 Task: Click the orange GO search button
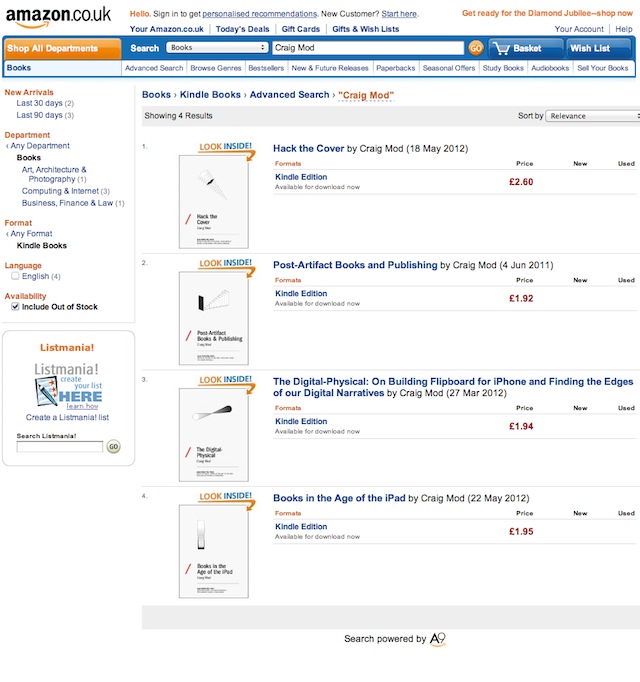click(476, 48)
